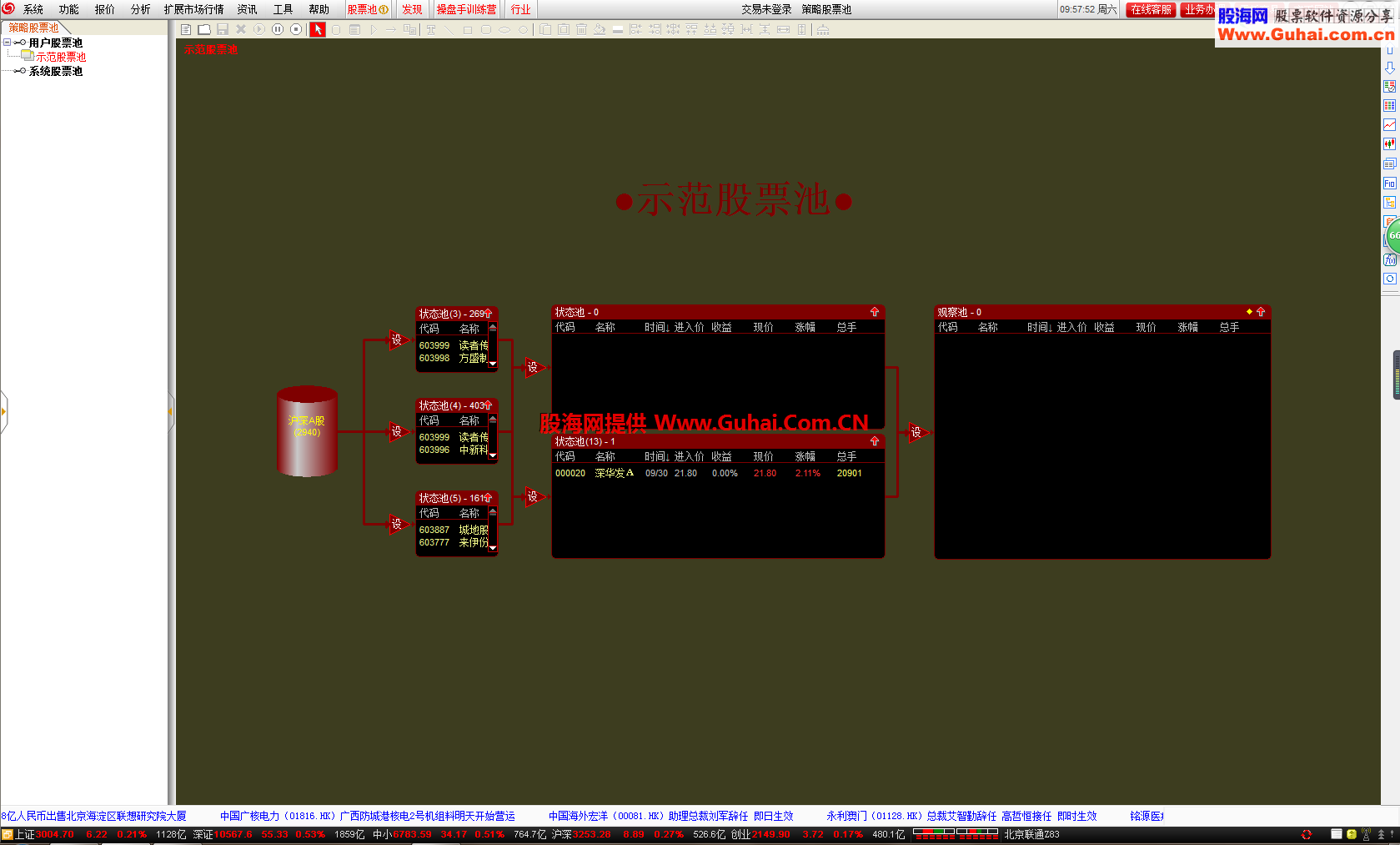The height and width of the screenshot is (845, 1400).
Task: Select the red pointer arrow tool
Action: point(318,29)
